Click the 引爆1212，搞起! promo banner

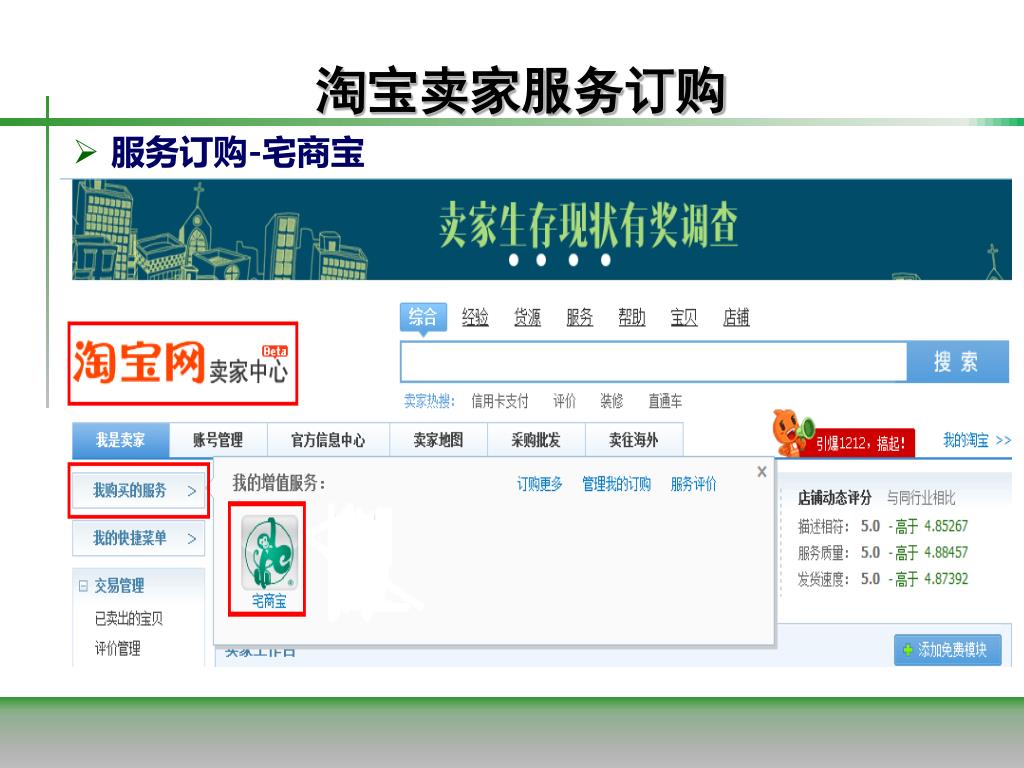coord(860,443)
